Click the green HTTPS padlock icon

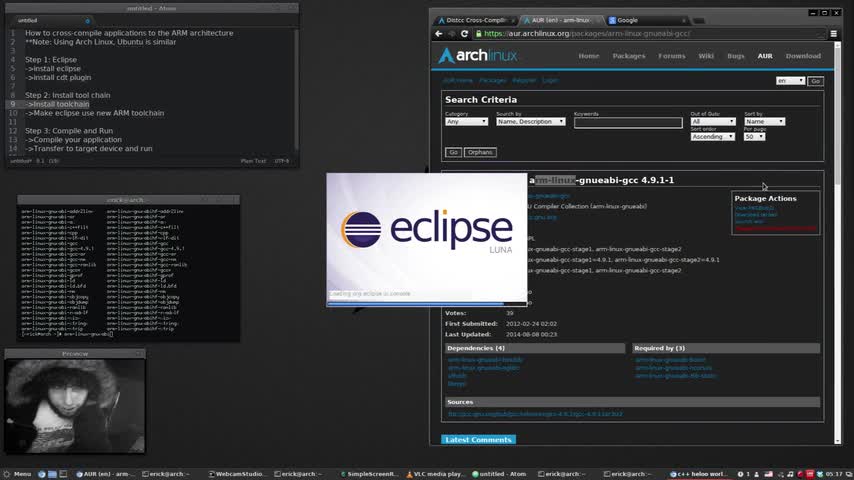click(478, 34)
